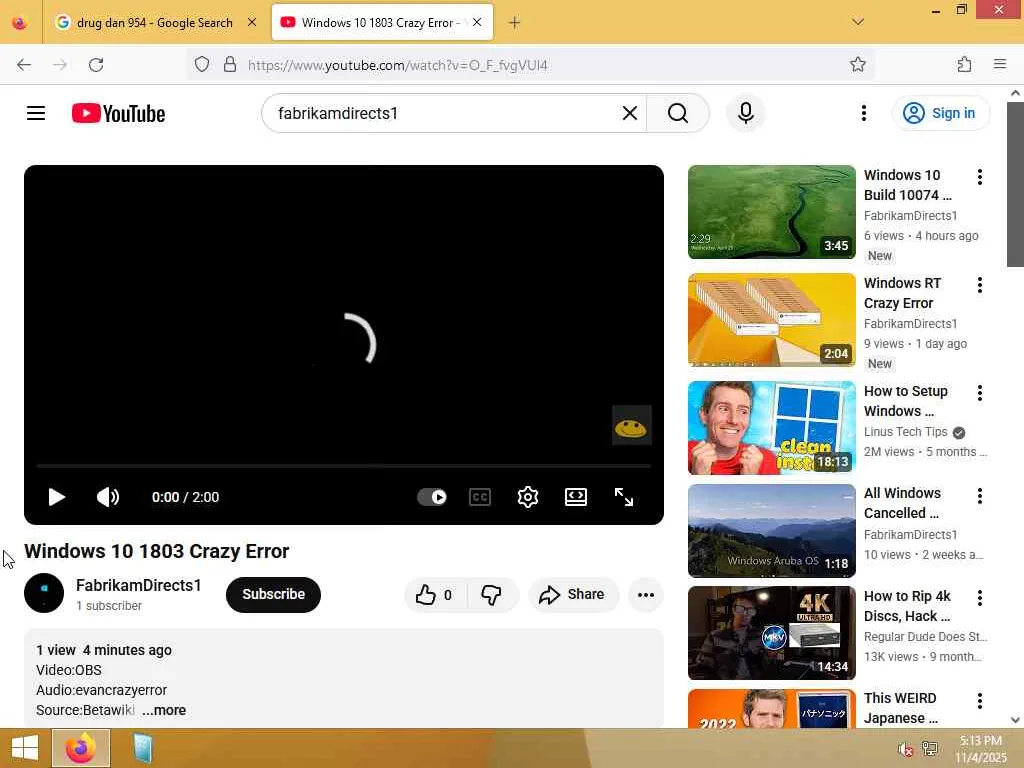The height and width of the screenshot is (768, 1024).
Task: Share the video
Action: (572, 594)
